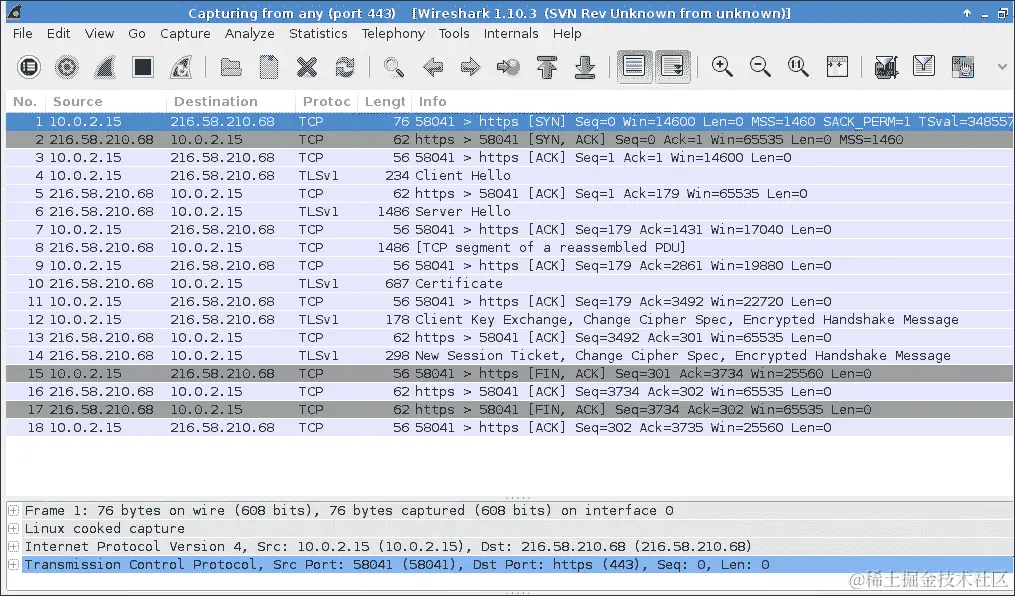
Task: Open the Go menu
Action: pos(137,33)
